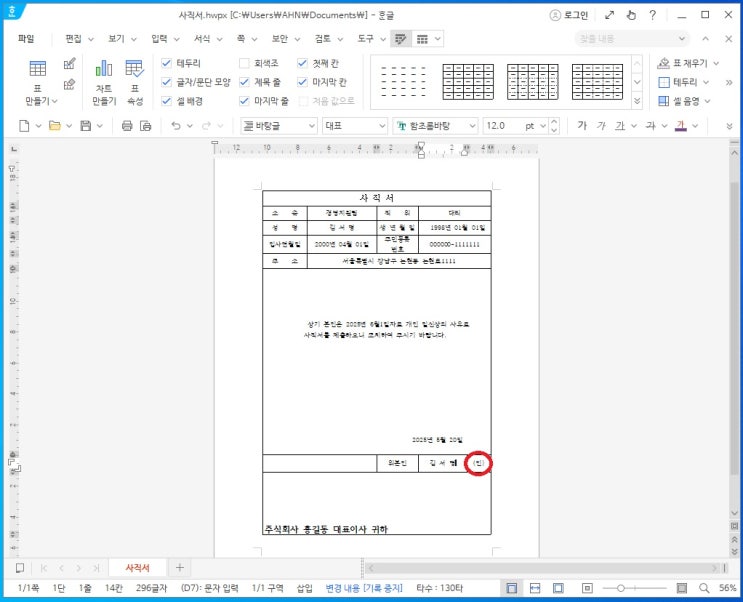The height and width of the screenshot is (602, 743).
Task: Click the 삽입 insert mode indicator
Action: tap(304, 588)
